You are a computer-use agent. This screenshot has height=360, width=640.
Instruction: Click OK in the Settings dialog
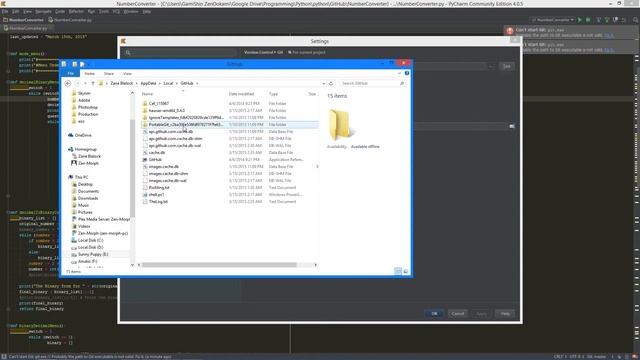434,313
